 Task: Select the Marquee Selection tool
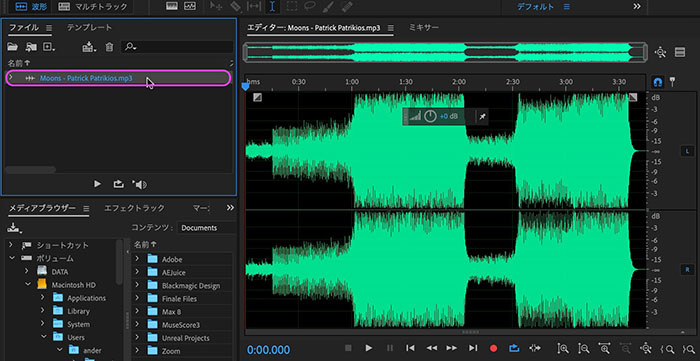[292, 7]
